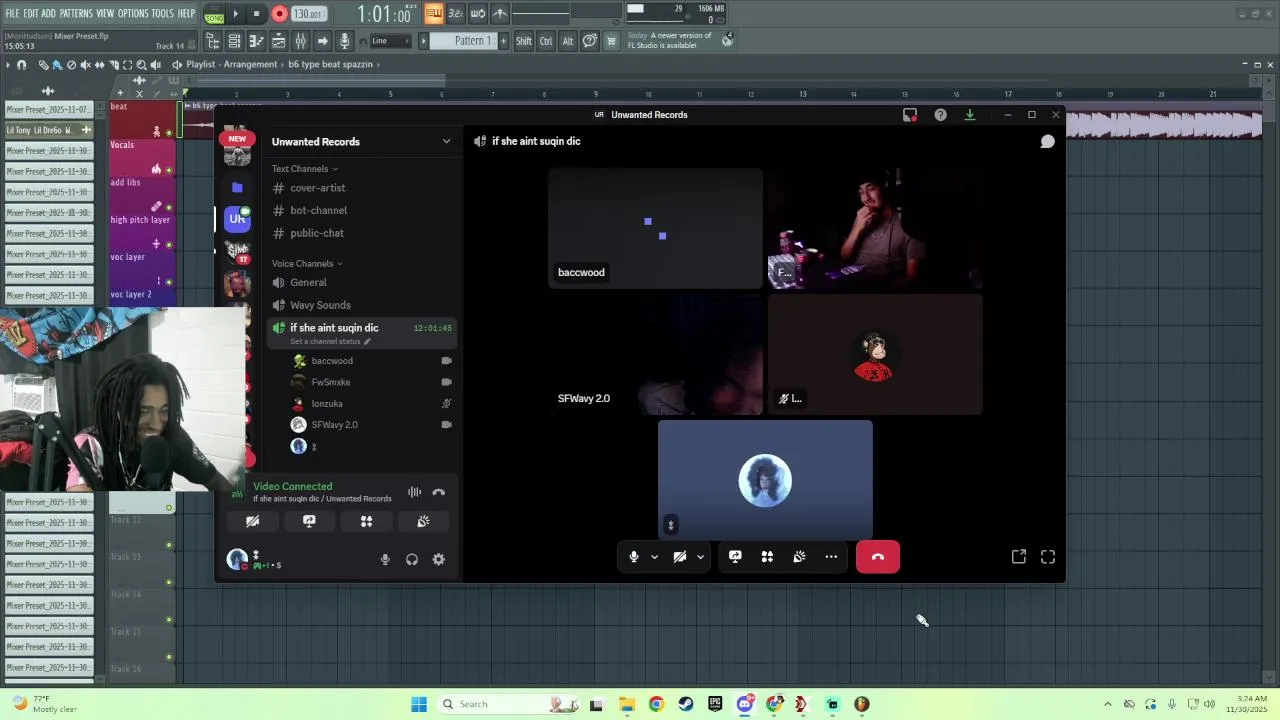The height and width of the screenshot is (720, 1280).
Task: Click the red disconnect call button
Action: tap(878, 557)
